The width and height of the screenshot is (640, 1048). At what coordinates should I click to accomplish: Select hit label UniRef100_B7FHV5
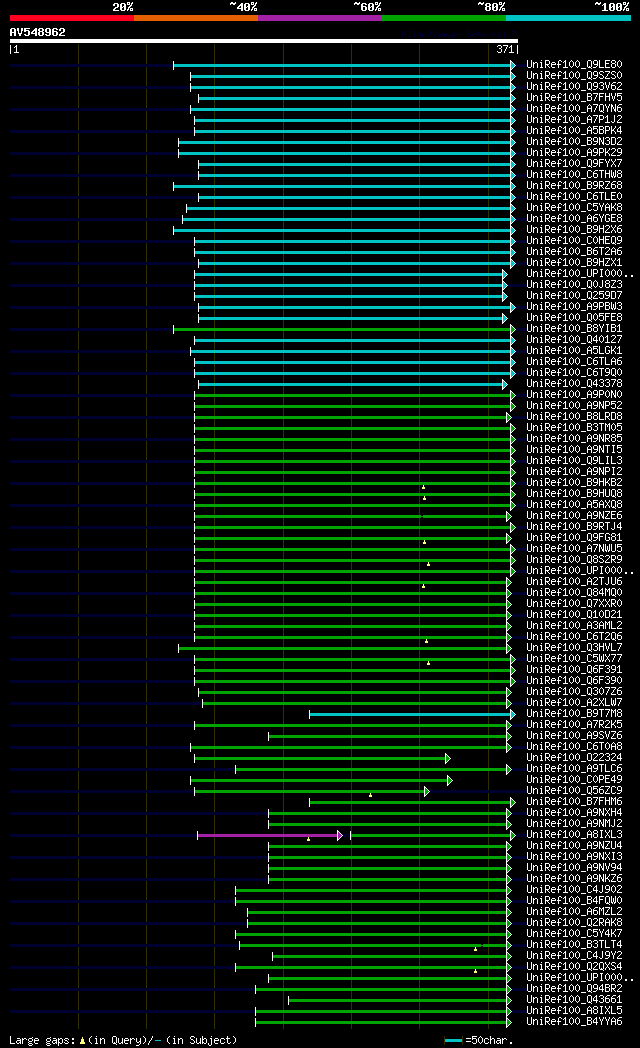(x=574, y=98)
